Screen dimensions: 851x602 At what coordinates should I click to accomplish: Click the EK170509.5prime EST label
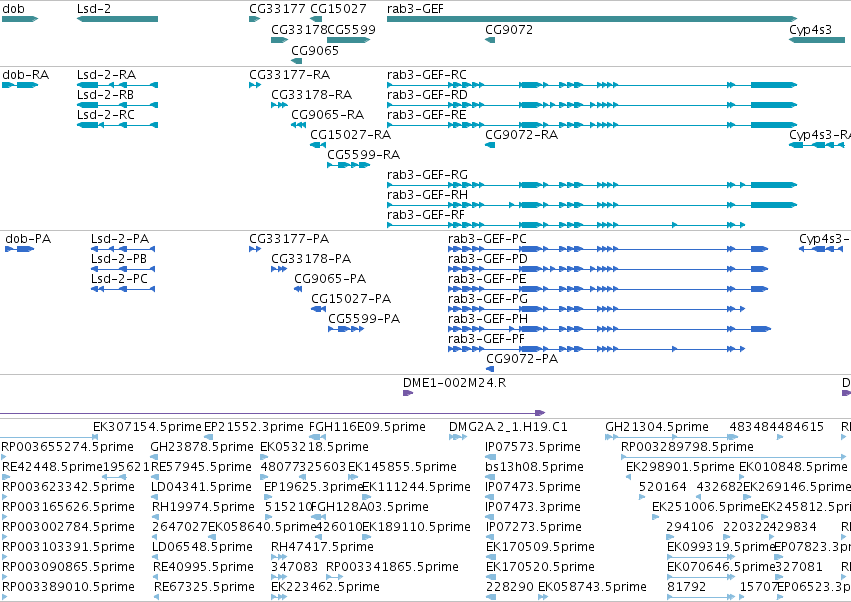[540, 546]
